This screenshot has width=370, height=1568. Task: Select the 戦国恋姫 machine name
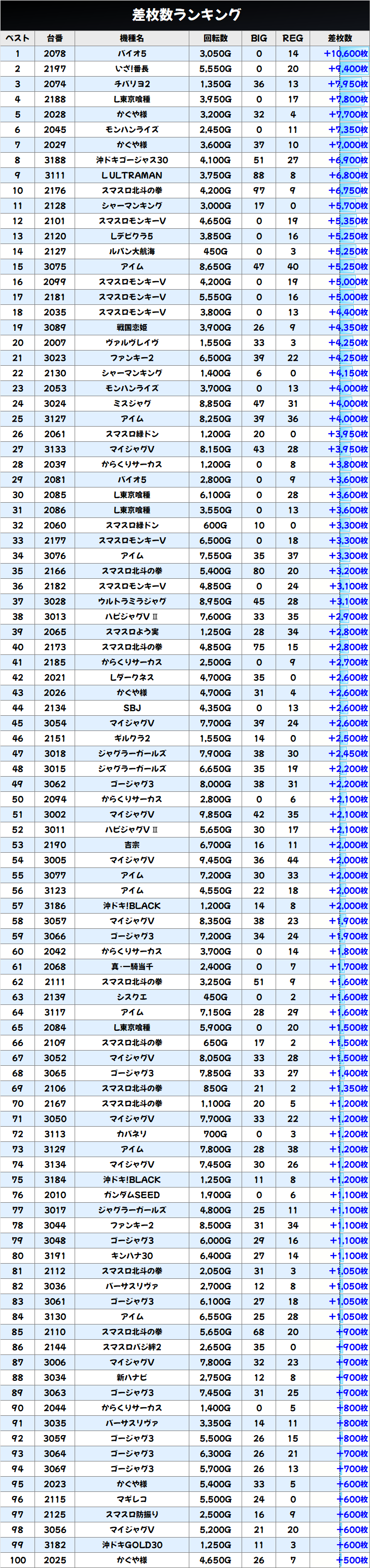(132, 328)
